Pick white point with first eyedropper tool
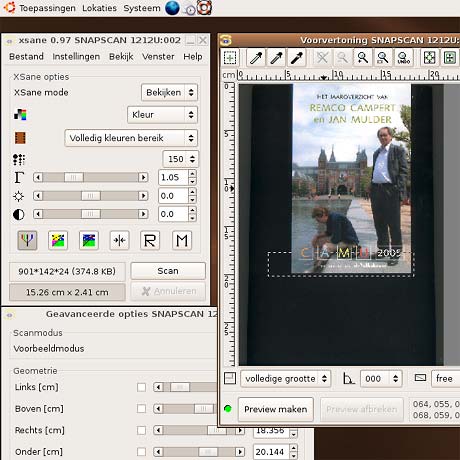The width and height of the screenshot is (460, 460). [x=256, y=58]
